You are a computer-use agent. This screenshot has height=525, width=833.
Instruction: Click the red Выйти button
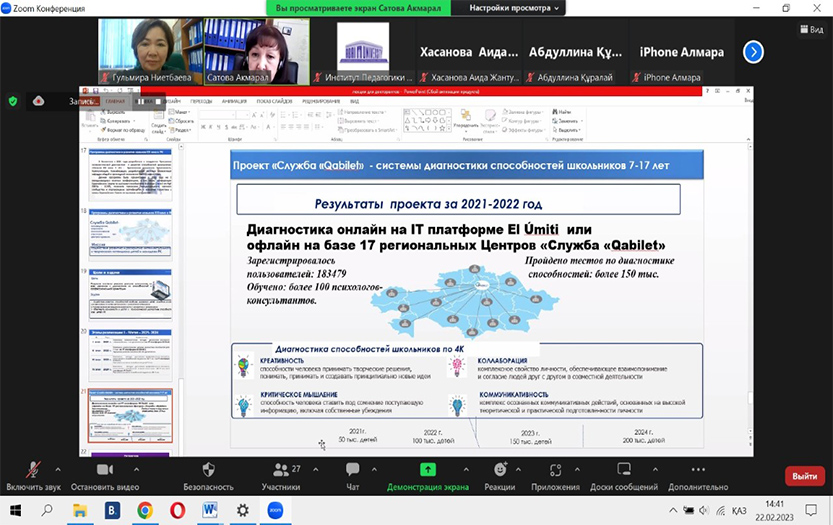804,476
